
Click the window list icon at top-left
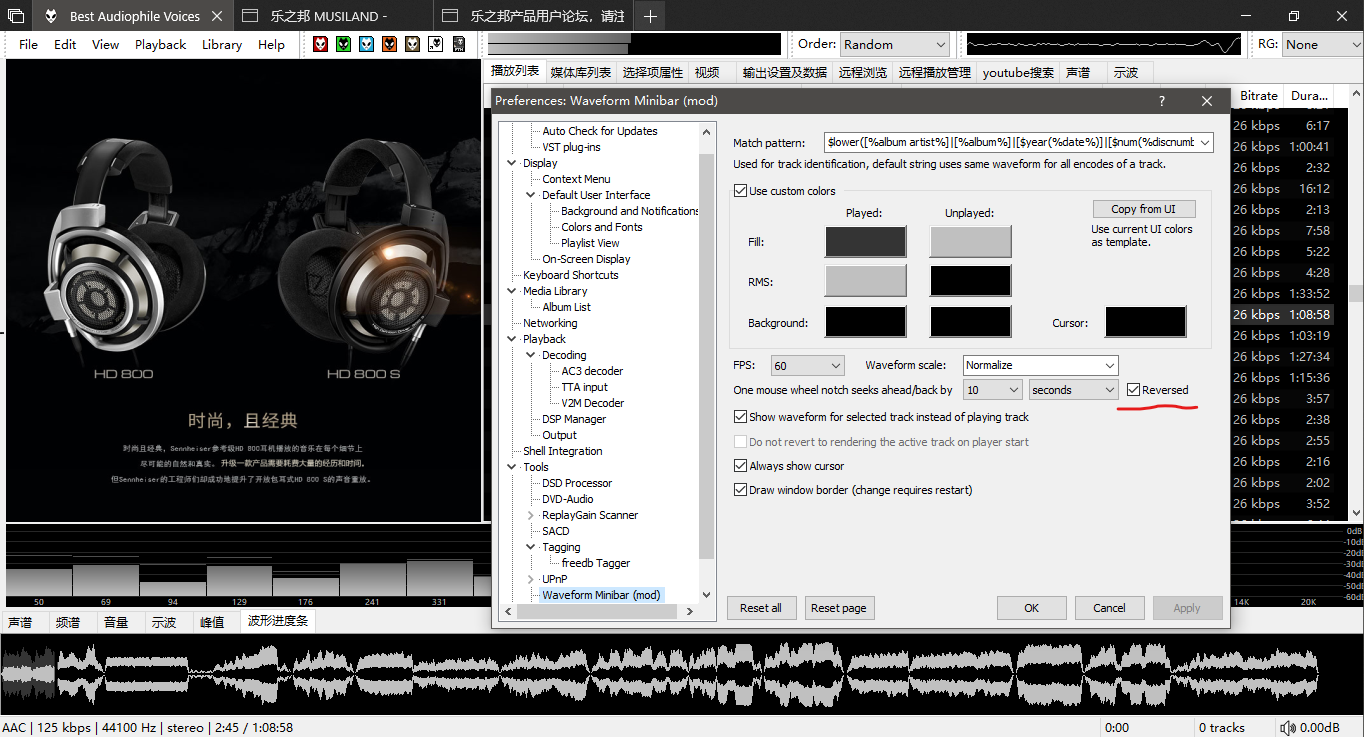point(16,16)
